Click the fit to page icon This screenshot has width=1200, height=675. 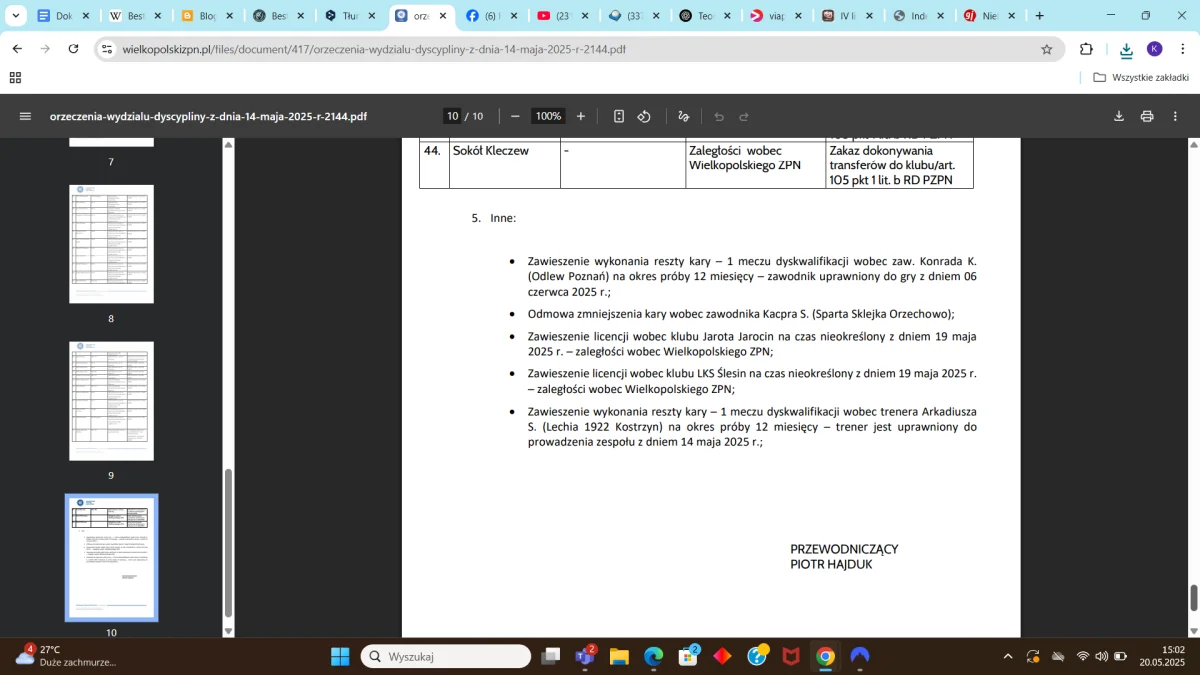click(x=619, y=116)
